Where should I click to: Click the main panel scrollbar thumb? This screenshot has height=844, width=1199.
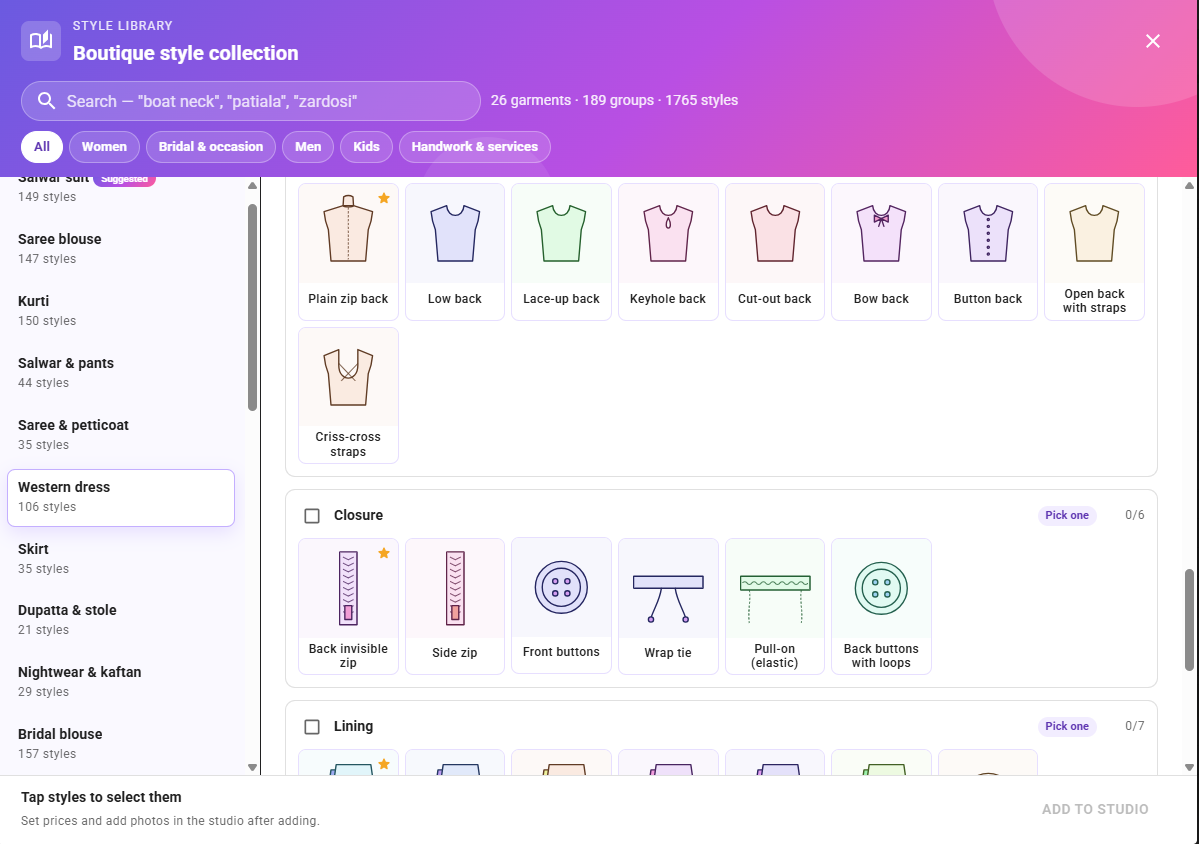(x=1189, y=620)
